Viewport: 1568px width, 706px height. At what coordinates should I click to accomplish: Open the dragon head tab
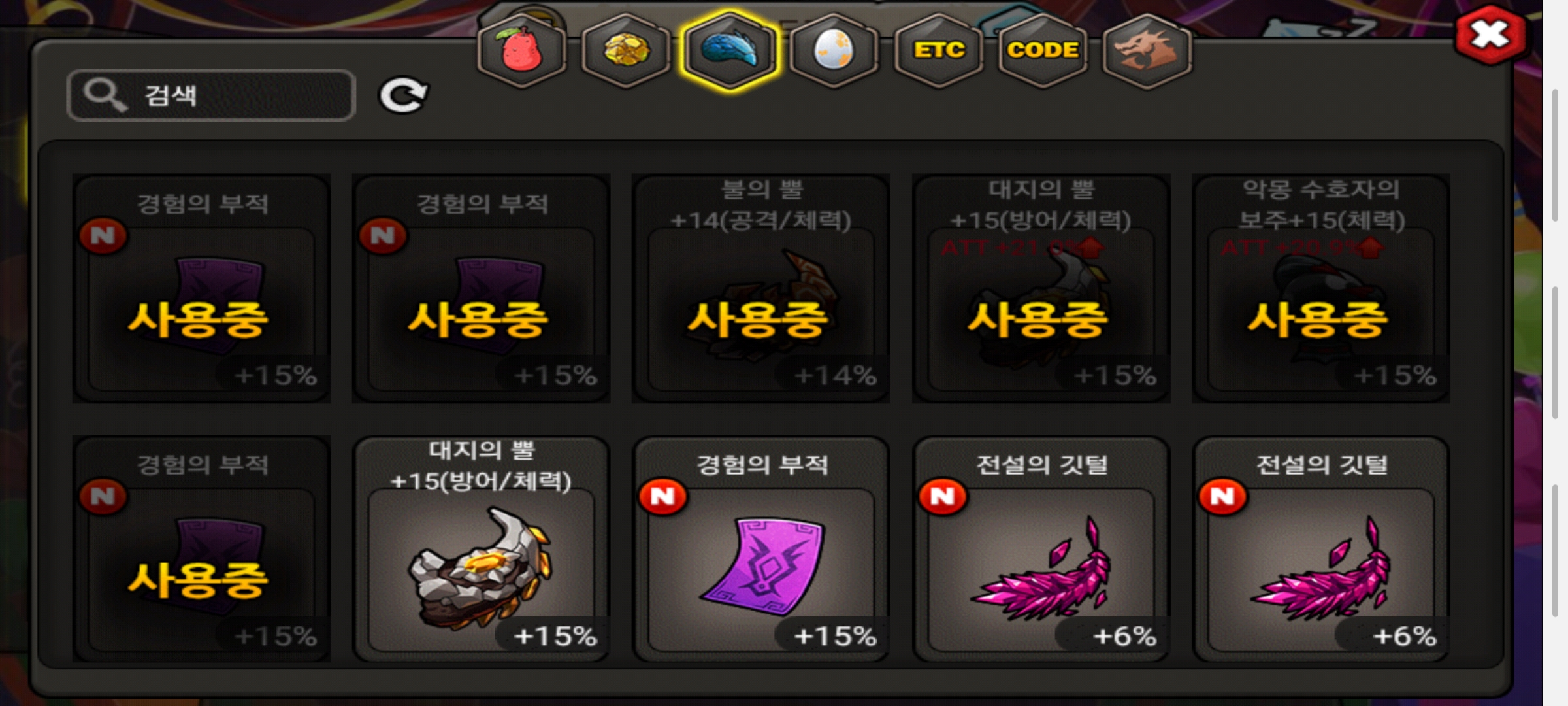pos(1147,50)
